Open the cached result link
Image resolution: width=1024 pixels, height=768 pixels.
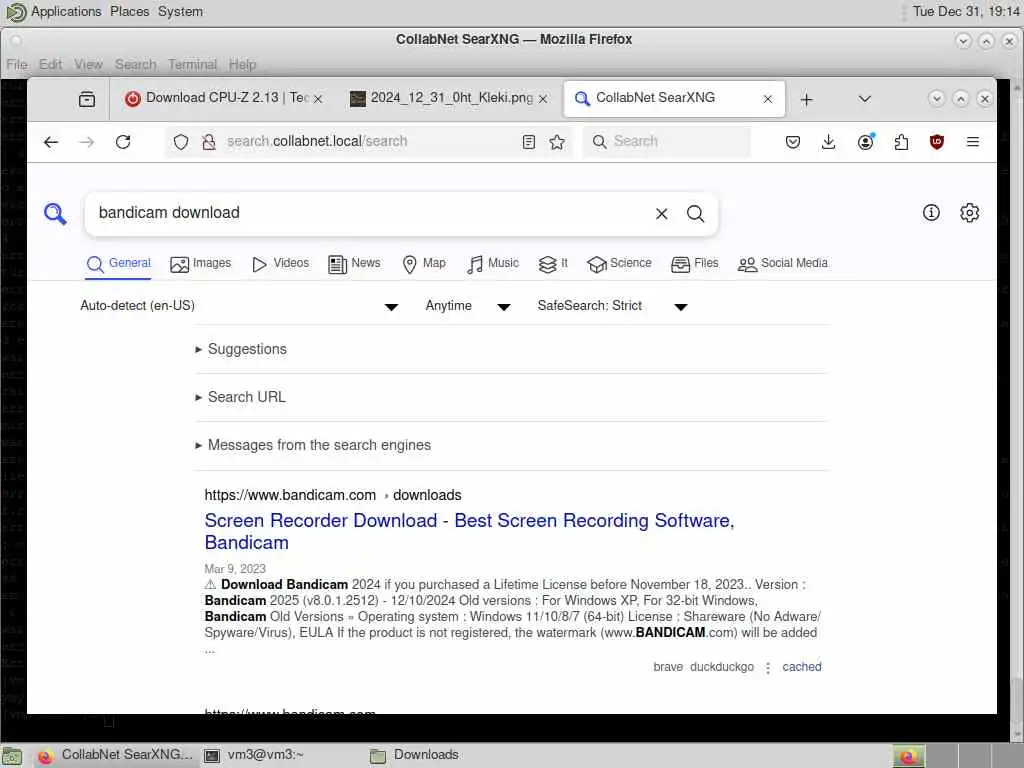[802, 667]
